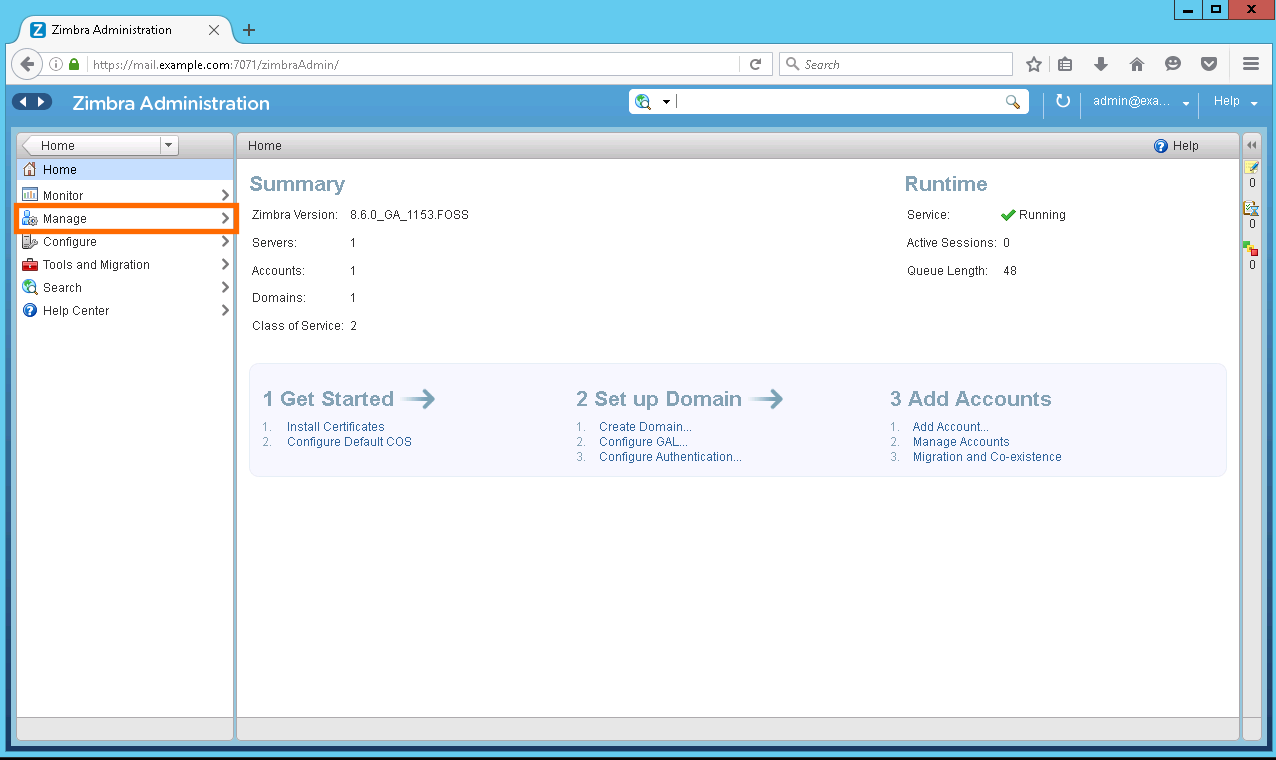This screenshot has height=760, width=1276.
Task: Click the browser URL address bar
Action: click(414, 64)
